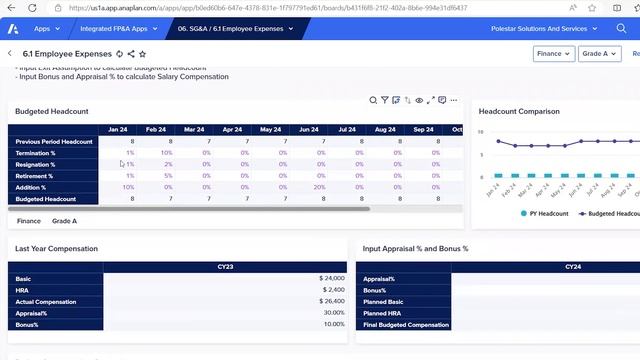The width and height of the screenshot is (640, 360).
Task: Maximize the Budgeted Headcount card
Action: point(430,100)
